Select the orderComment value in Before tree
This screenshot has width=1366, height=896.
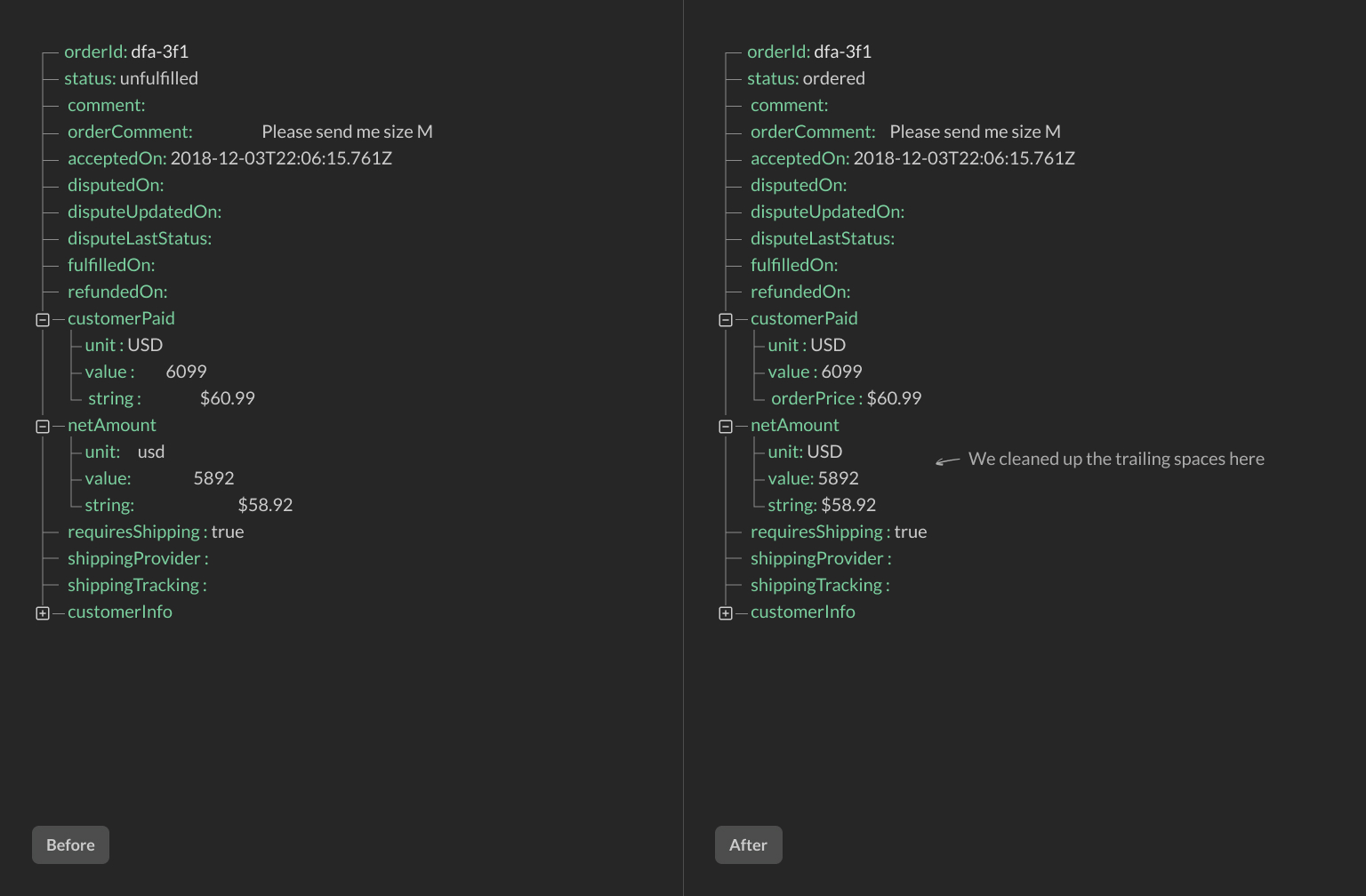point(346,131)
